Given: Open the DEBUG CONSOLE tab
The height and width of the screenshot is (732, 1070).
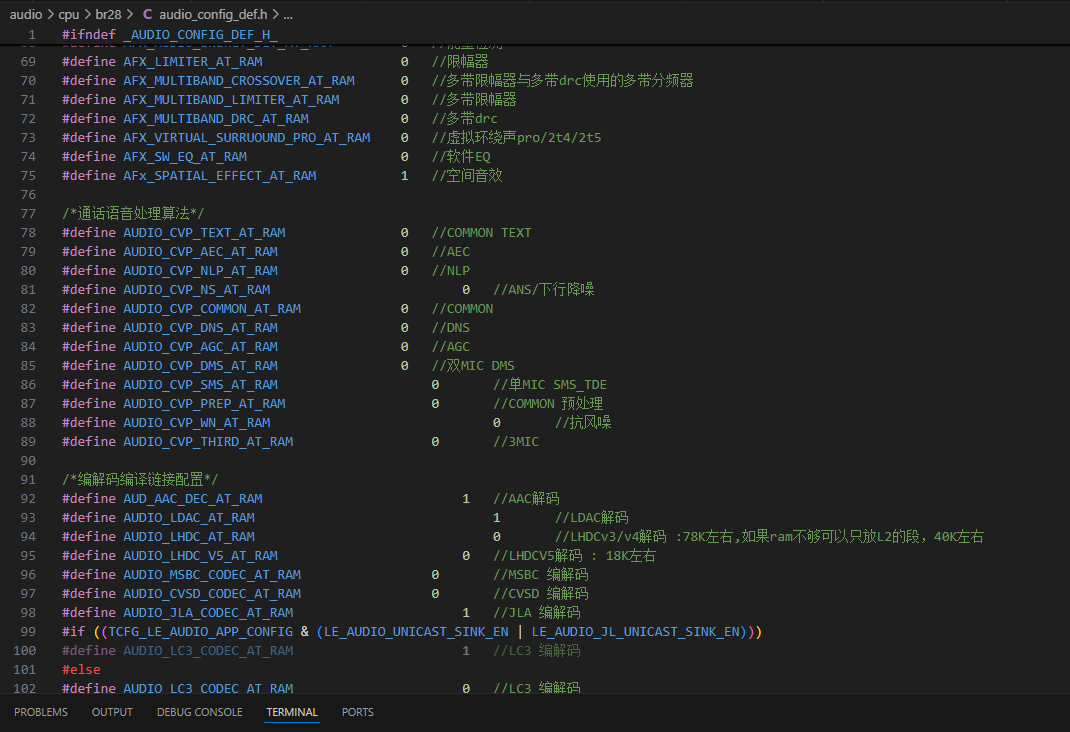Looking at the screenshot, I should point(199,712).
